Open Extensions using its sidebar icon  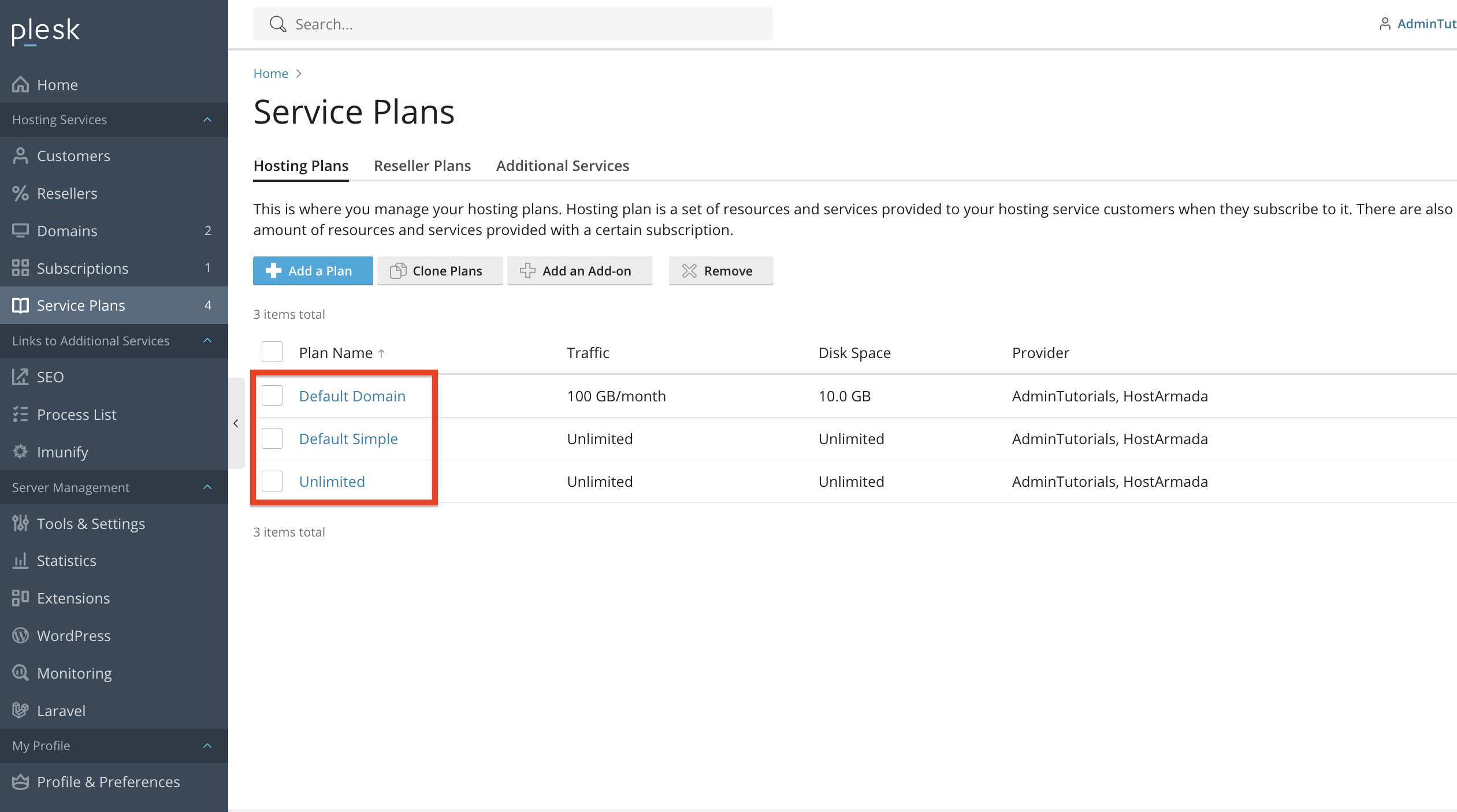20,598
